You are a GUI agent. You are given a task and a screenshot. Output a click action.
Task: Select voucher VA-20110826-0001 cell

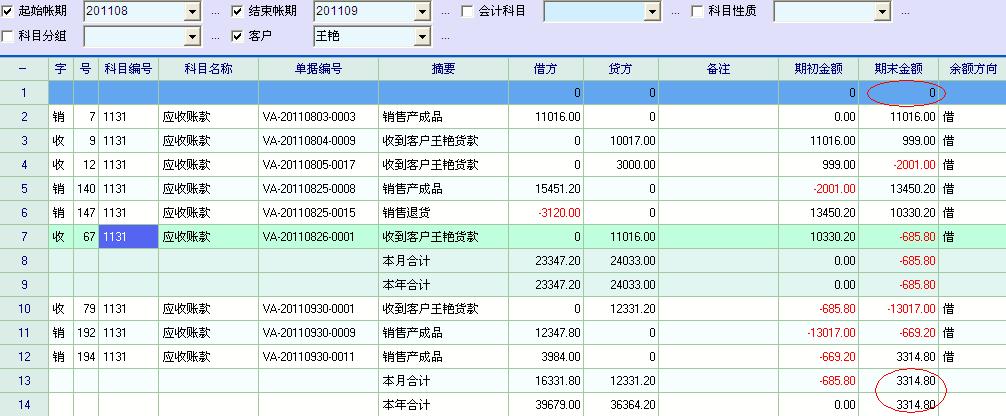point(318,237)
